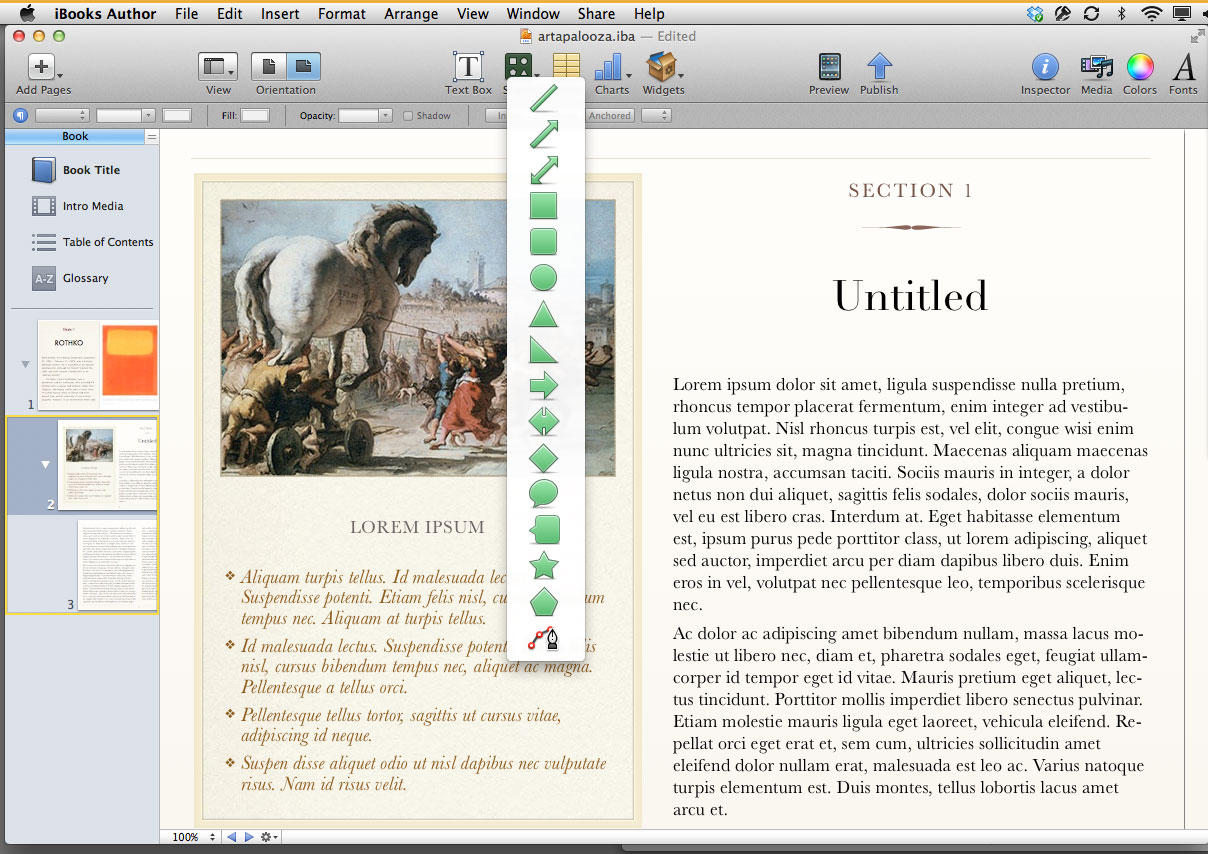The height and width of the screenshot is (854, 1208).
Task: Collapse the page 2 section disclosure triangle
Action: tap(44, 465)
